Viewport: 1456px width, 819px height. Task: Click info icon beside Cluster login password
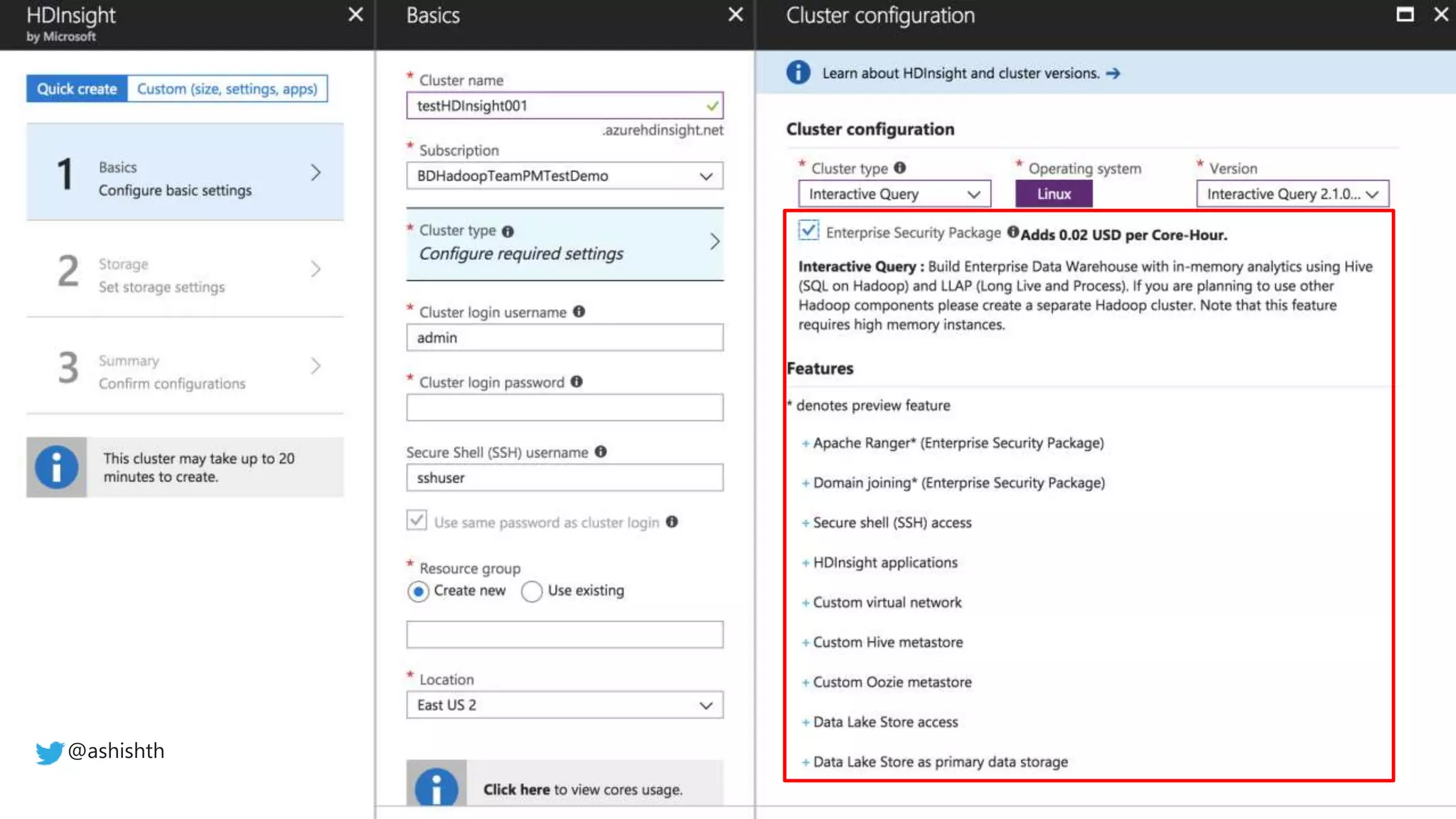[577, 382]
